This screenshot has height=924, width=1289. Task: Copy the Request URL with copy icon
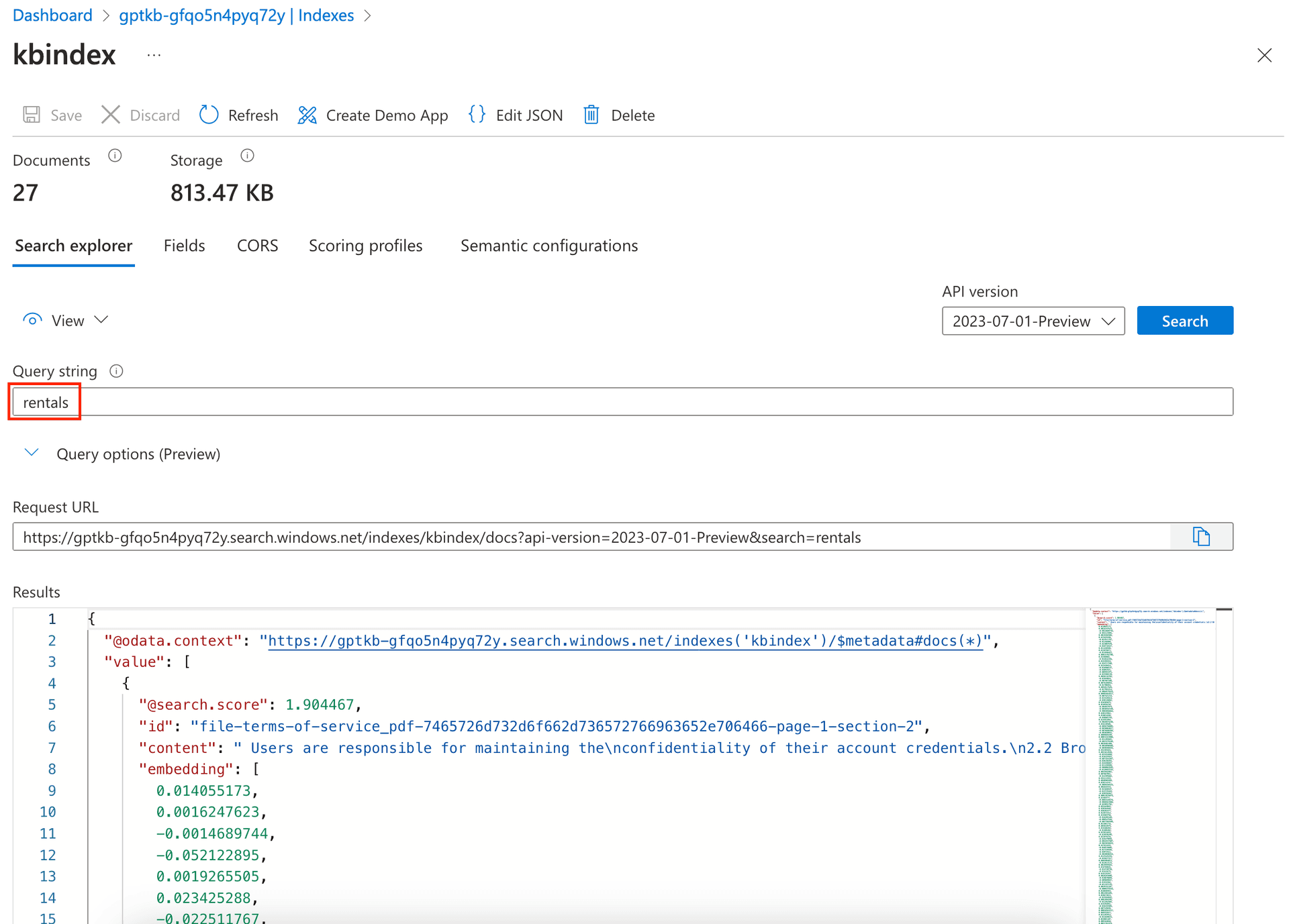[x=1202, y=537]
